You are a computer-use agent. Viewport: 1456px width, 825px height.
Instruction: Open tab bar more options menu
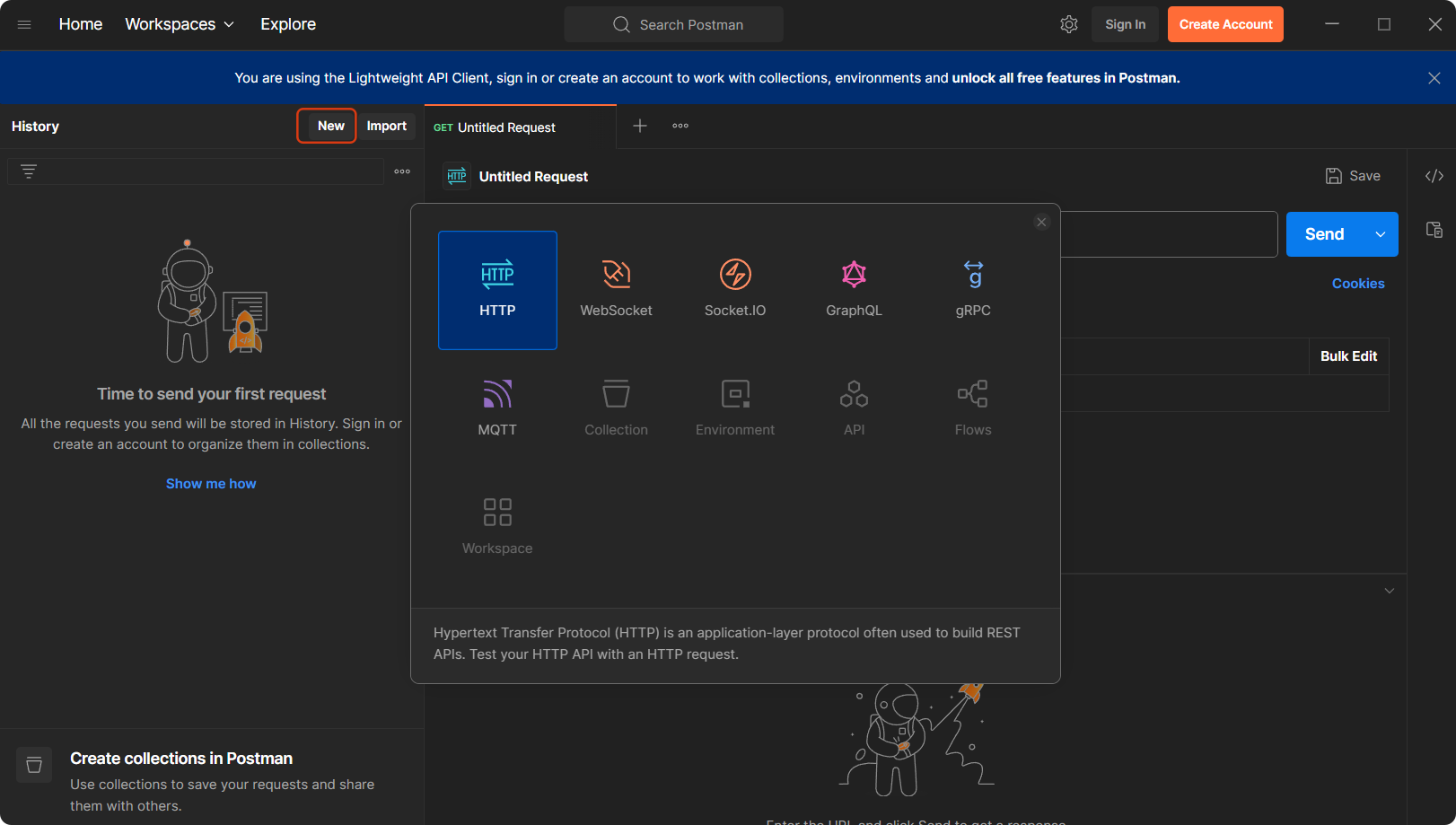pos(680,126)
